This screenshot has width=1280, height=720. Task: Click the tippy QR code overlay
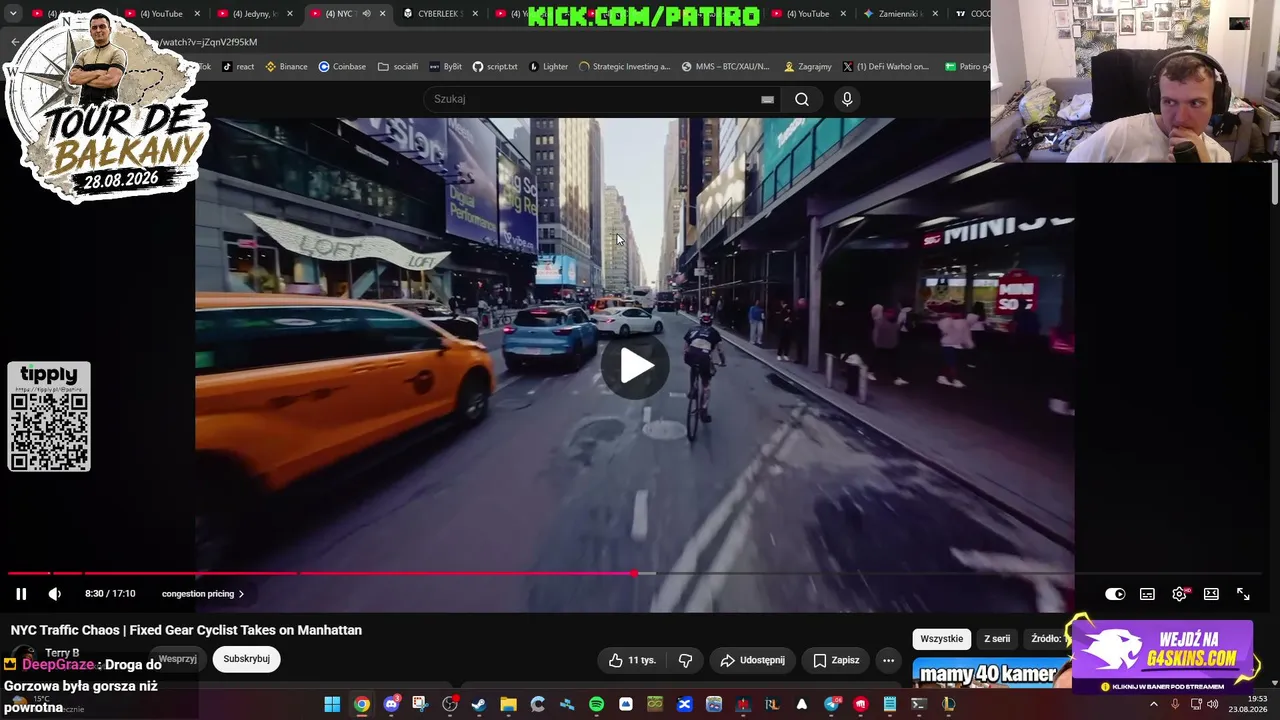[x=49, y=417]
